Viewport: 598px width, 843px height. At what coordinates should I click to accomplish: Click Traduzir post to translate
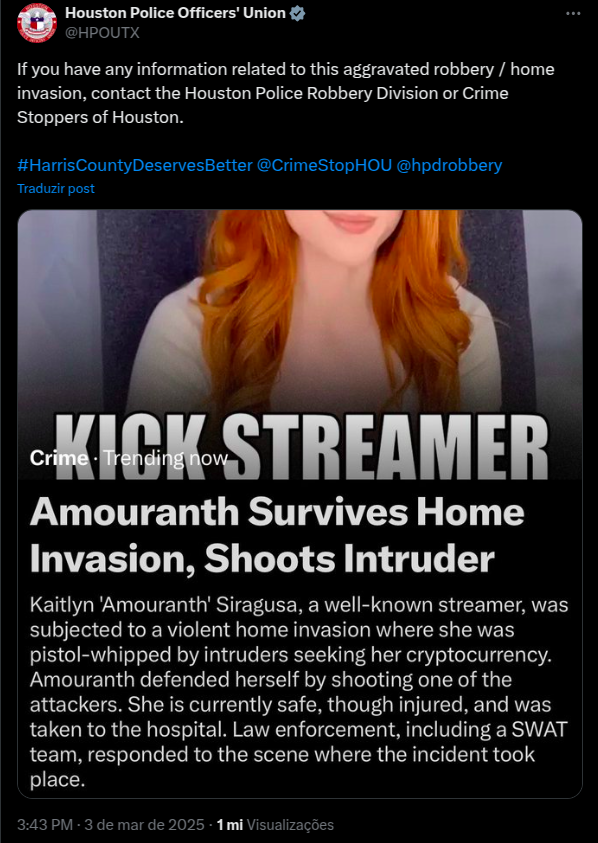click(56, 189)
